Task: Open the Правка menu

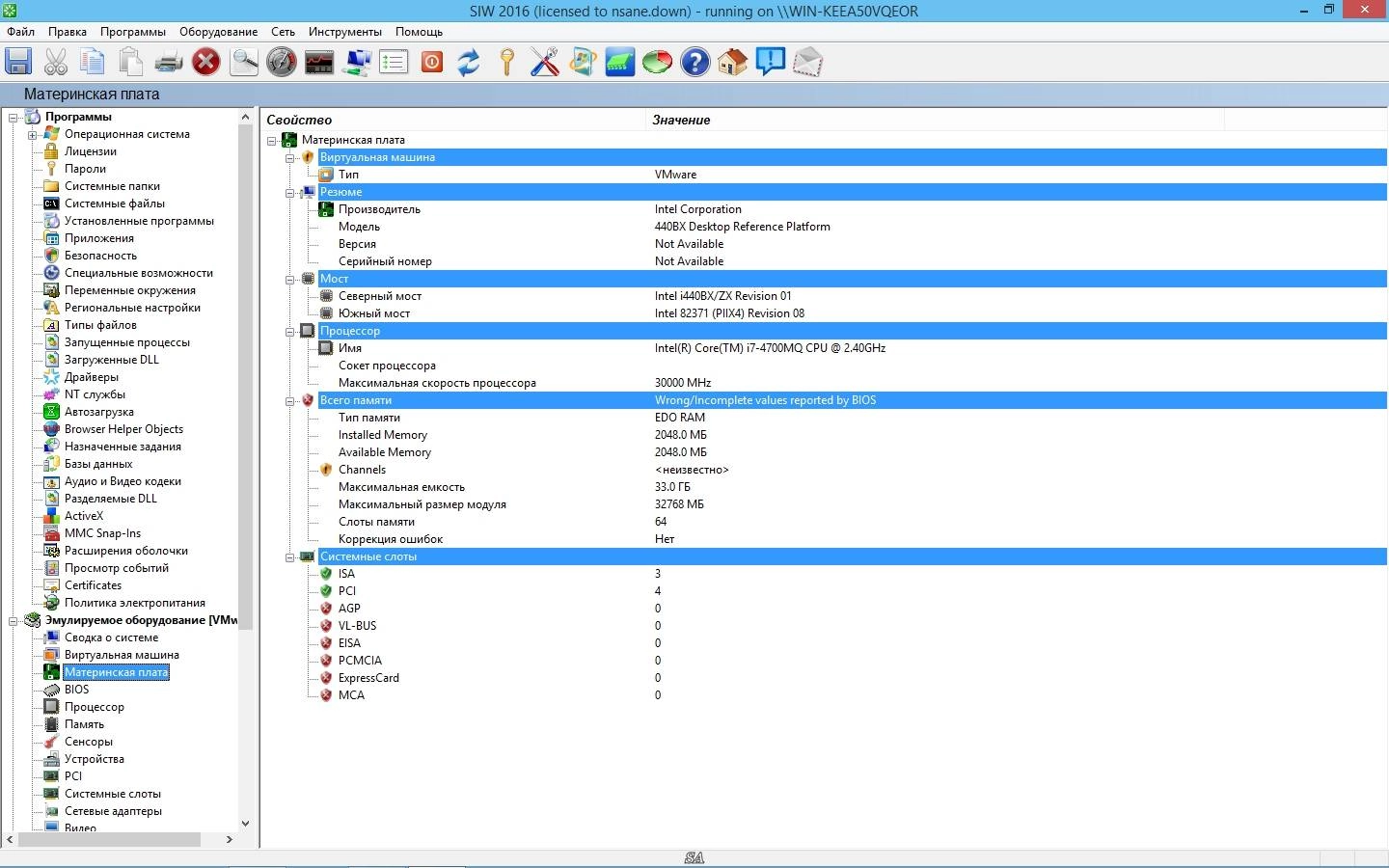Action: click(68, 31)
